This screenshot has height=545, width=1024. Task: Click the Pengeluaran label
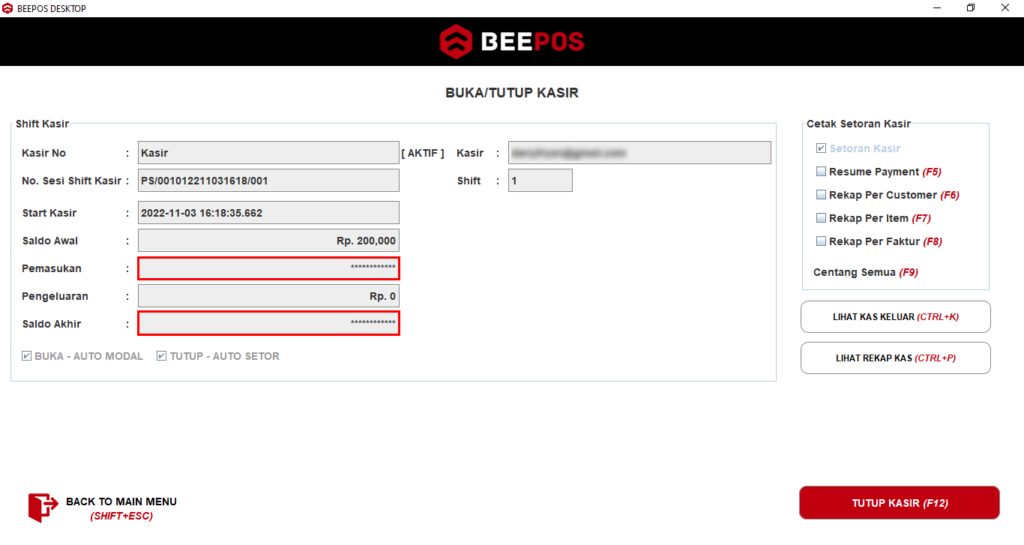[55, 296]
